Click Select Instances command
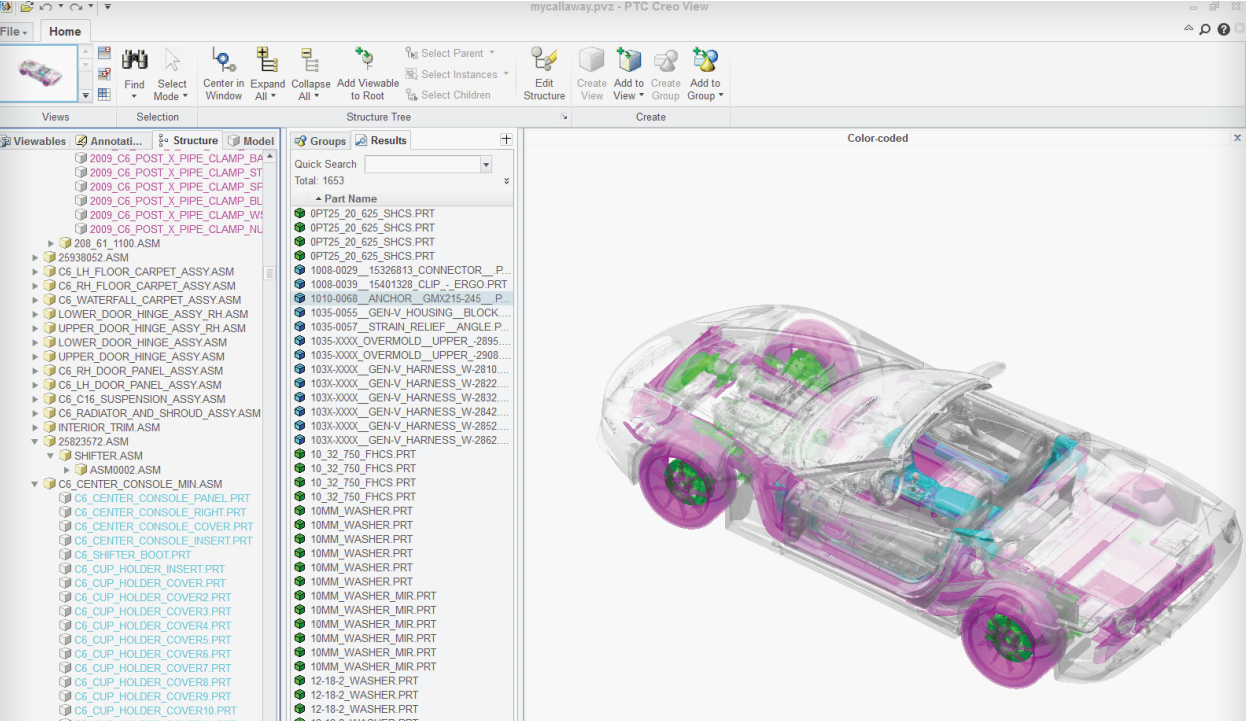This screenshot has width=1246, height=721. tap(457, 74)
